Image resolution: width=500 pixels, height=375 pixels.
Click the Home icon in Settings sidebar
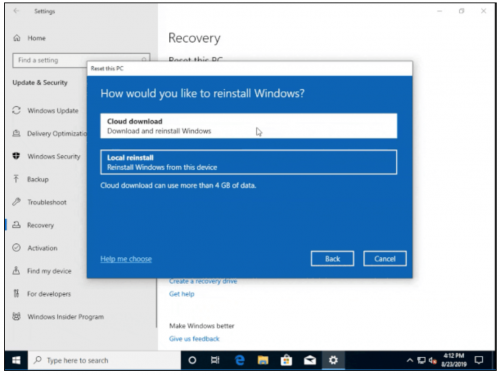[17, 38]
